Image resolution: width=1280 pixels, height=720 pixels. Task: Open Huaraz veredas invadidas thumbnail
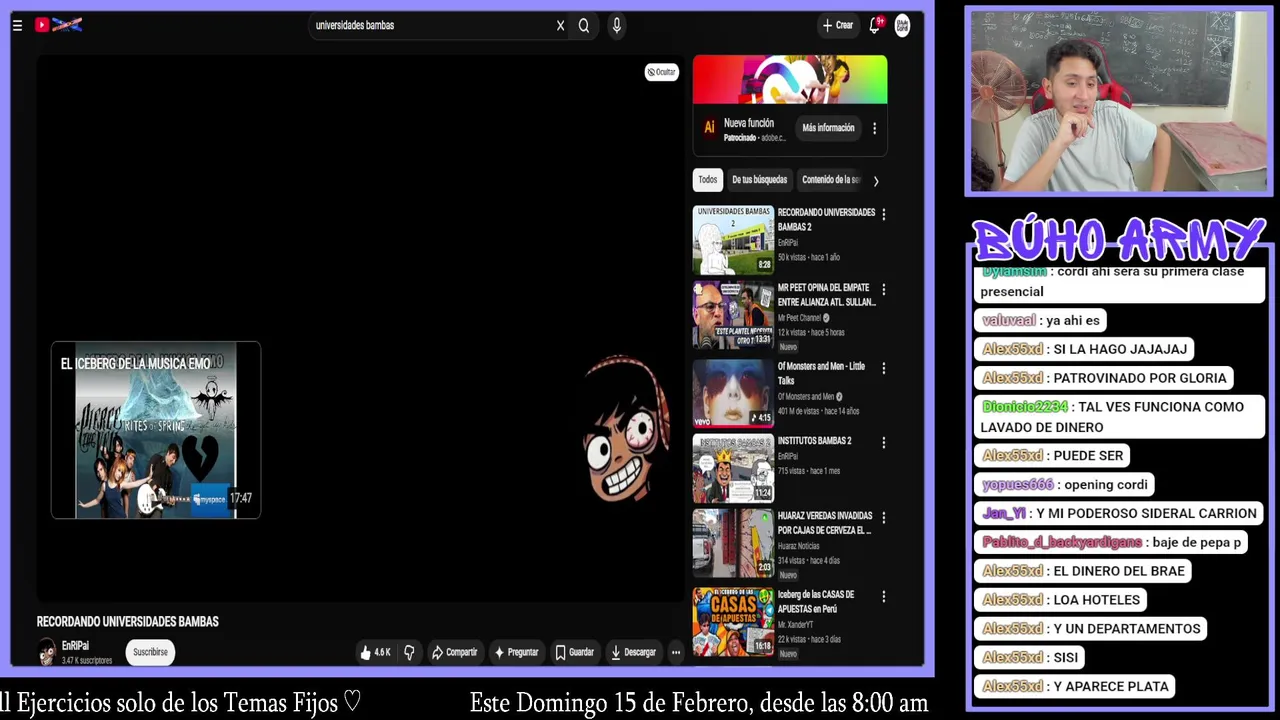coord(733,544)
